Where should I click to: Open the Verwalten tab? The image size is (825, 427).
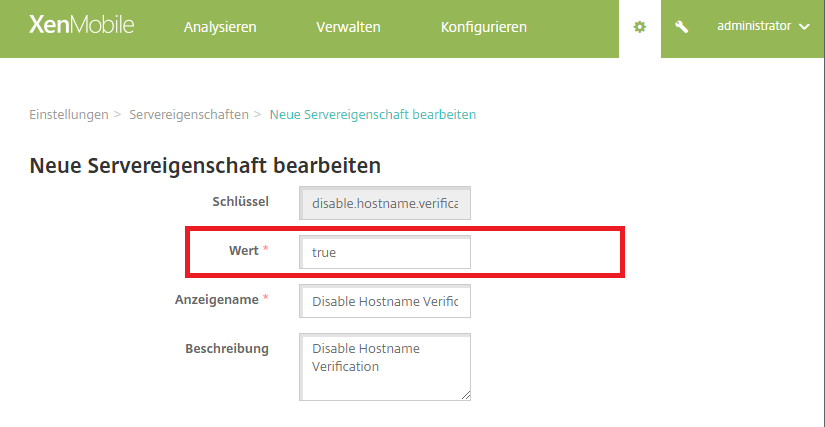coord(348,27)
